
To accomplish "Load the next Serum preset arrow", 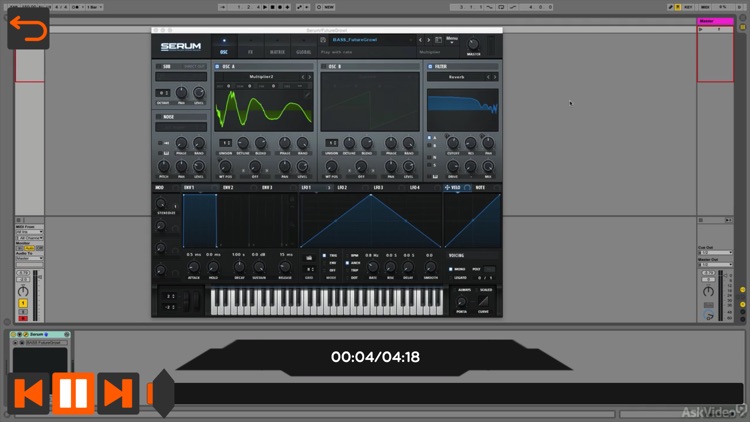I will coord(429,40).
